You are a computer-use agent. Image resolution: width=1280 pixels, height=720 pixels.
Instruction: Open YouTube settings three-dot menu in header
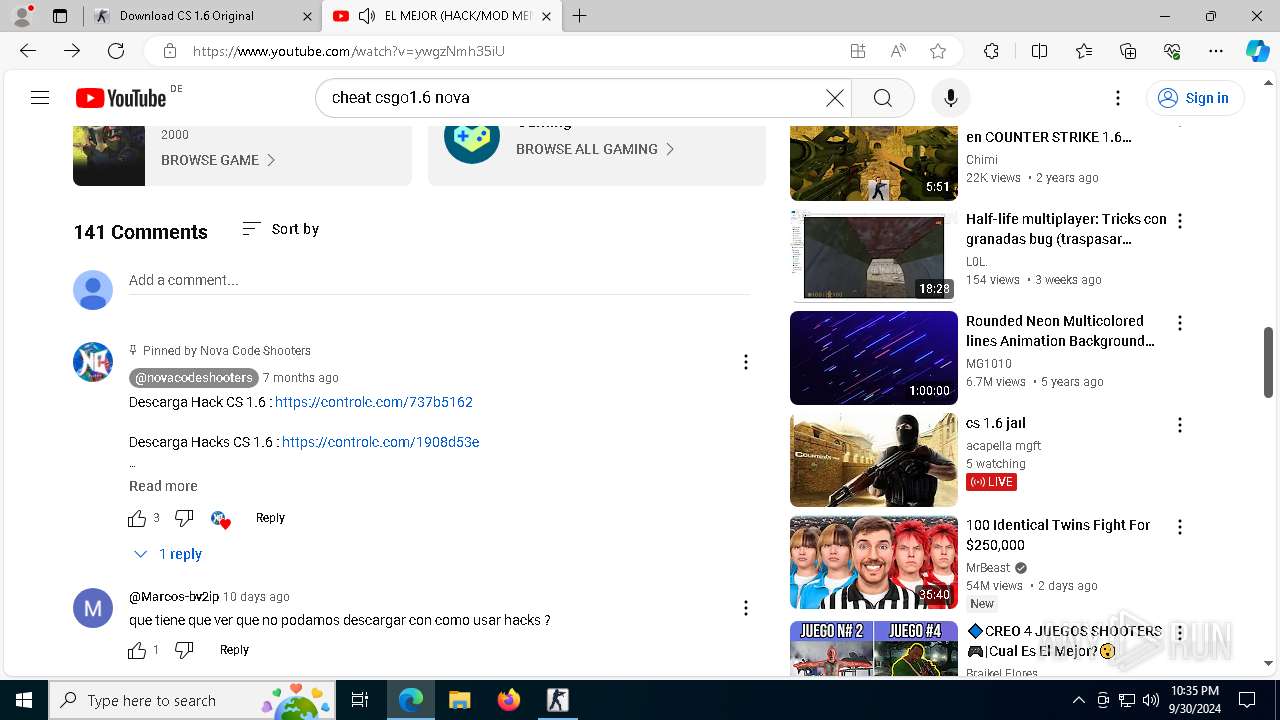1118,97
